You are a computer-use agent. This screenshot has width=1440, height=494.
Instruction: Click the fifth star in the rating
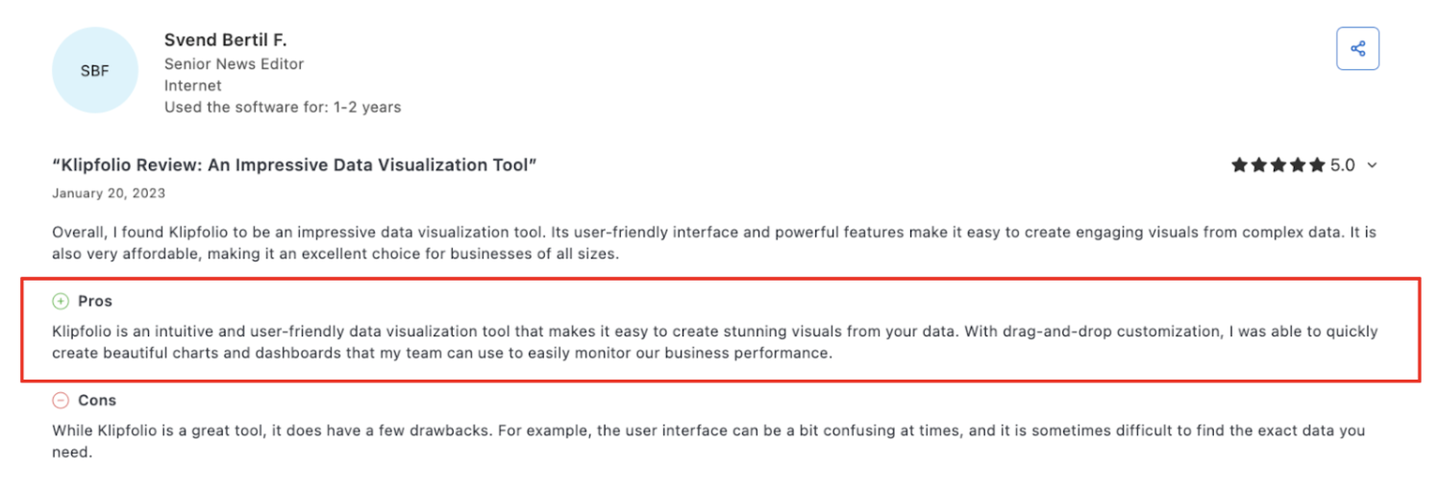coord(1316,165)
